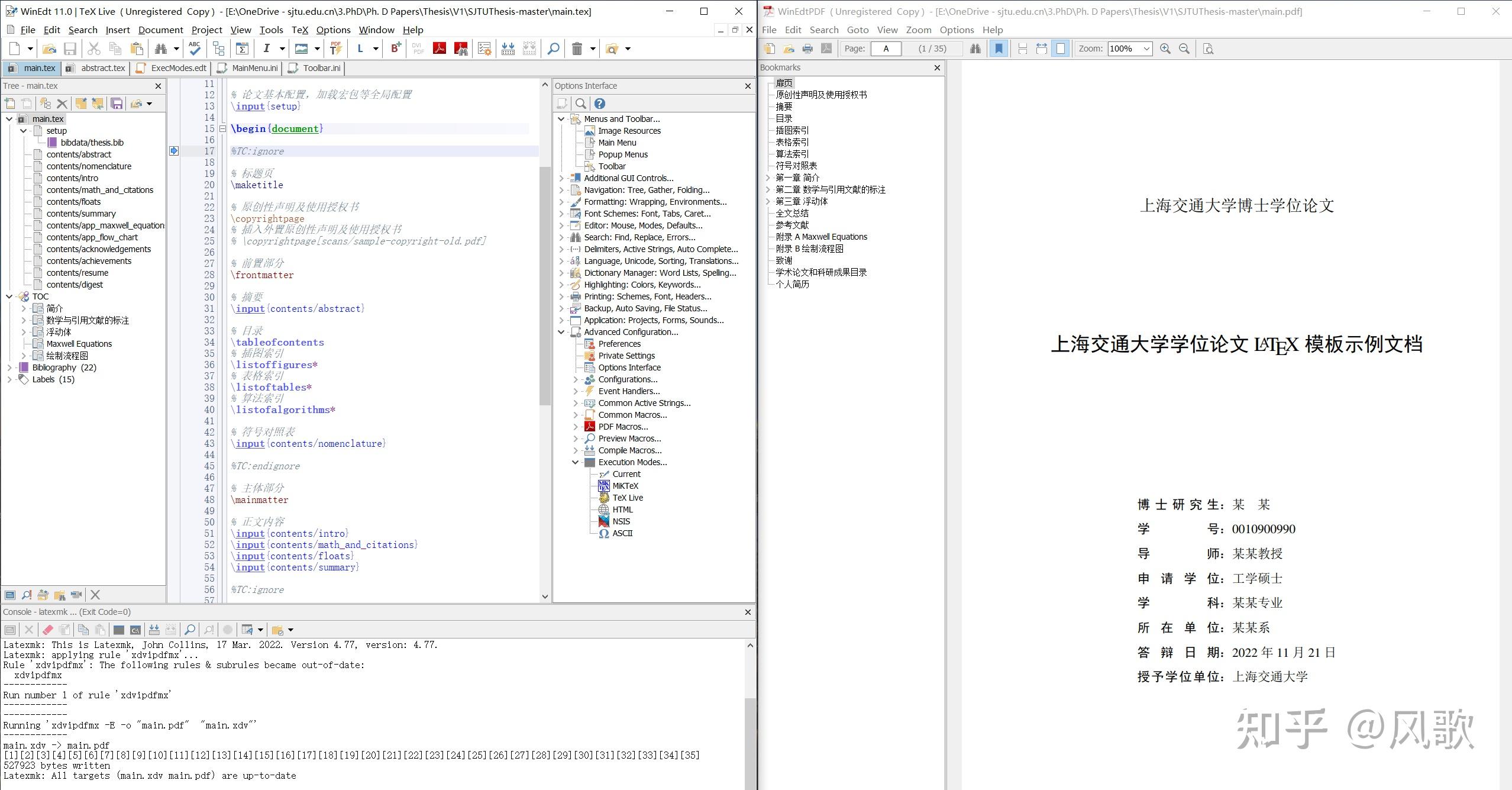
Task: Click the Help question mark in Options Interface
Action: tap(600, 104)
